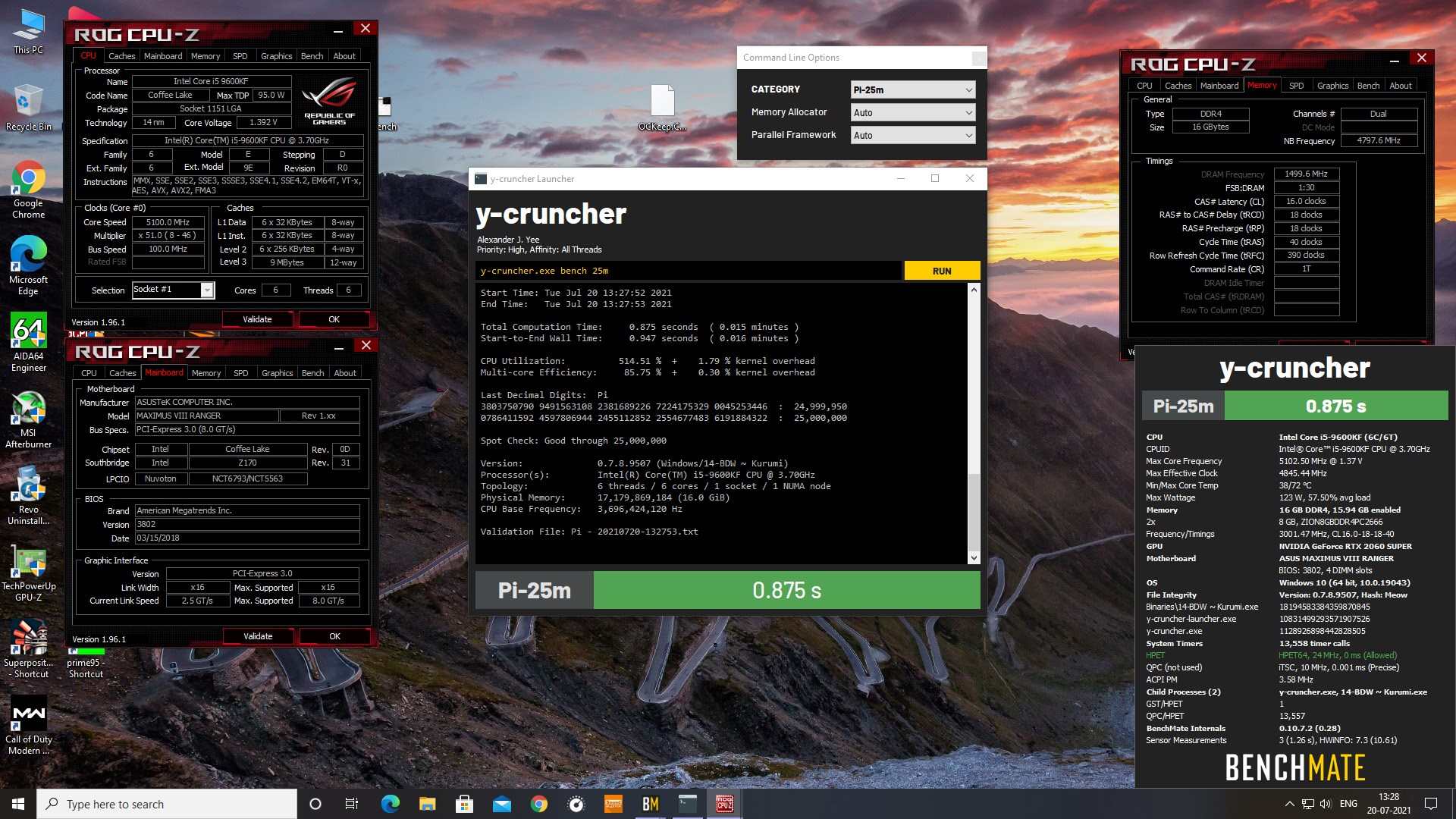Screen dimensions: 1456x819
Task: Open prime95 shortcut on desktop
Action: pyautogui.click(x=86, y=661)
